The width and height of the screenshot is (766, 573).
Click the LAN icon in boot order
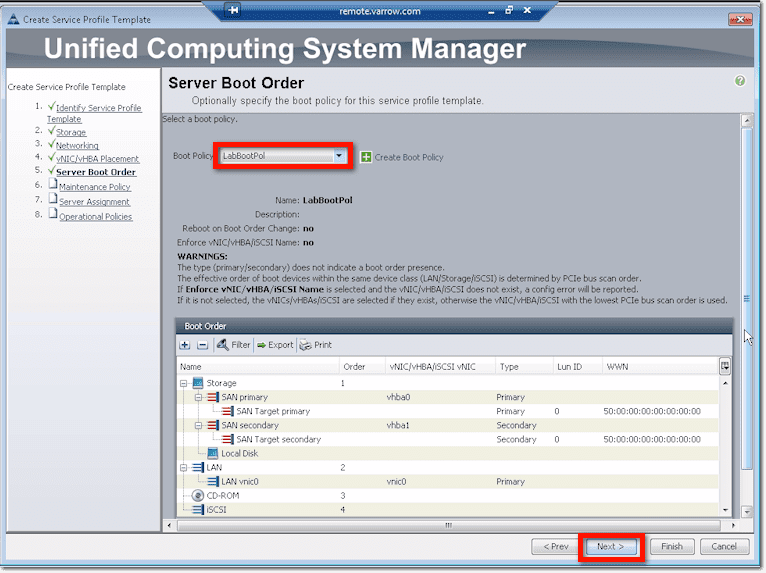198,467
